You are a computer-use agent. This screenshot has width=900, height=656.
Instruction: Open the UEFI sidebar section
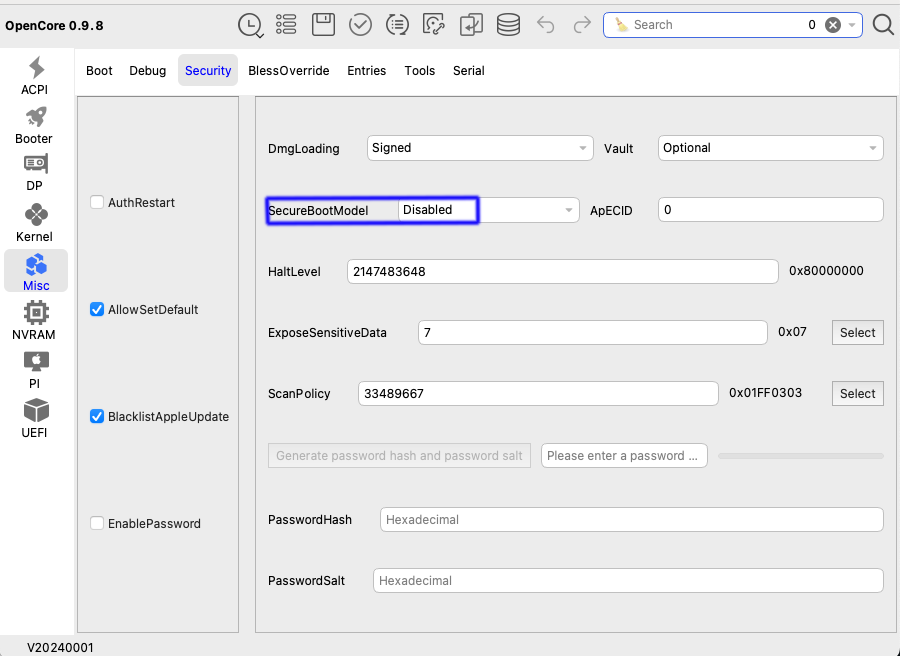(35, 420)
